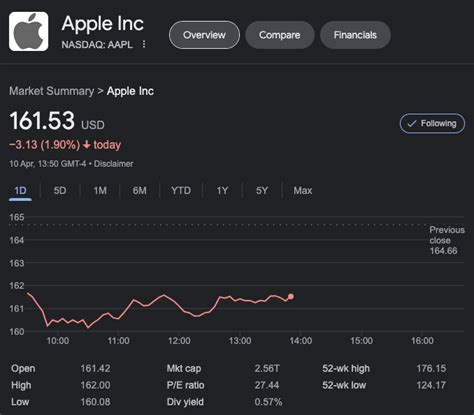Click the 10 Apr, 13:50 GMT-4 timestamp
Viewport: 474px width, 415px height.
48,164
